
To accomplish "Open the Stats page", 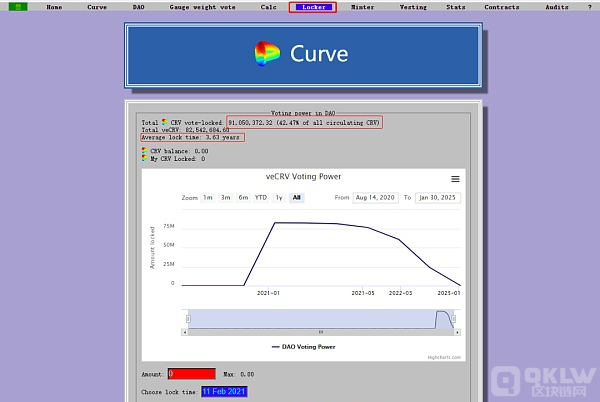I will [x=455, y=7].
